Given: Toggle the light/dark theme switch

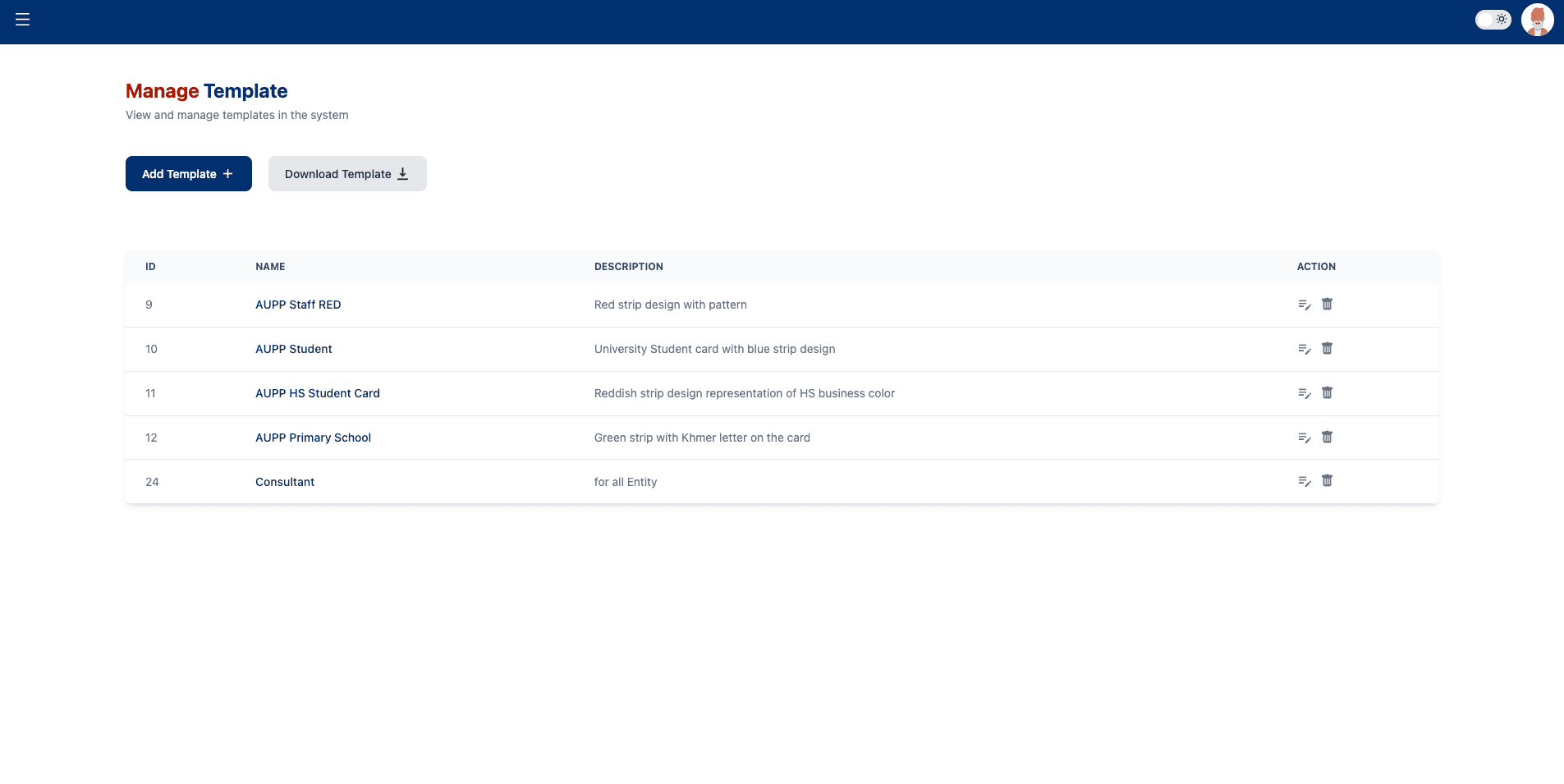Looking at the screenshot, I should coord(1492,20).
